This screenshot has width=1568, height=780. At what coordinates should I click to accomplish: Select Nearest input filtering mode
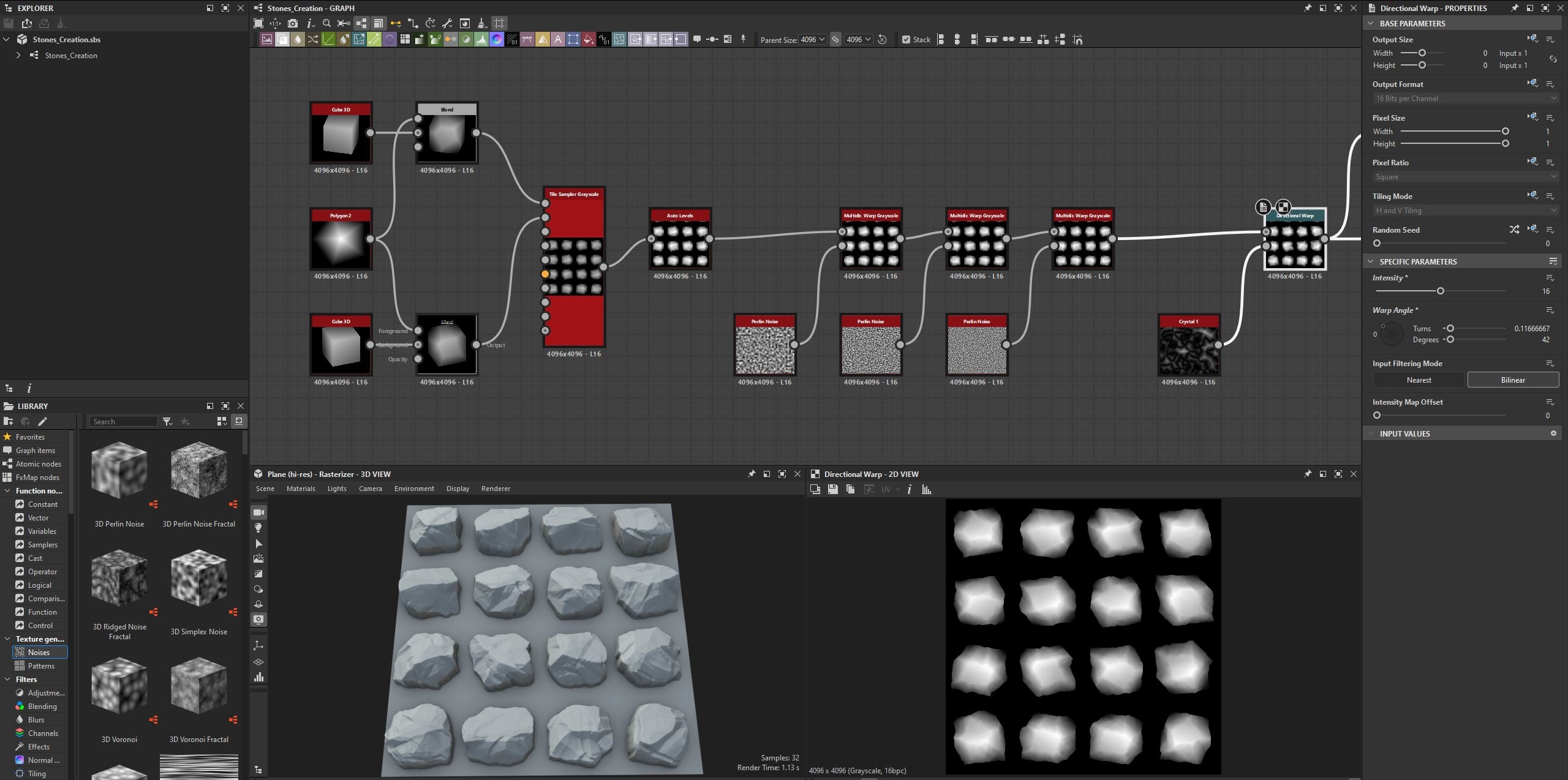pos(1419,380)
